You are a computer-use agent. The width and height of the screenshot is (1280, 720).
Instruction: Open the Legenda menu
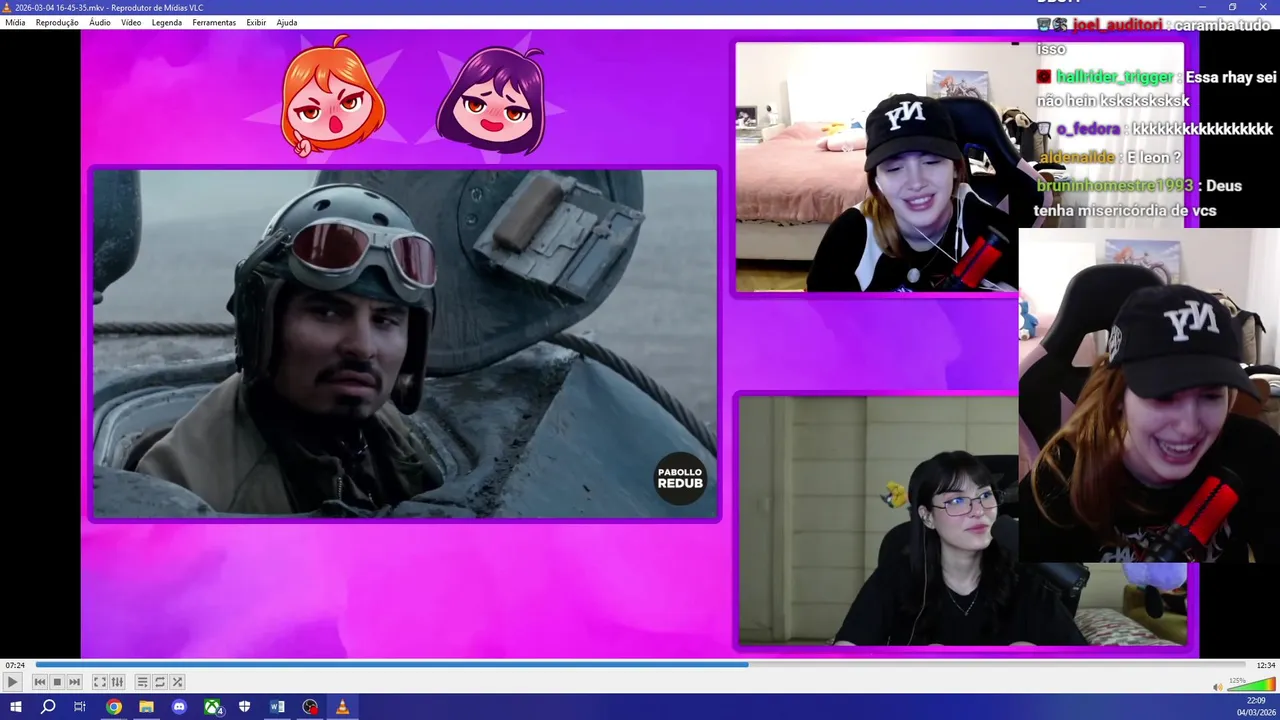pyautogui.click(x=167, y=22)
